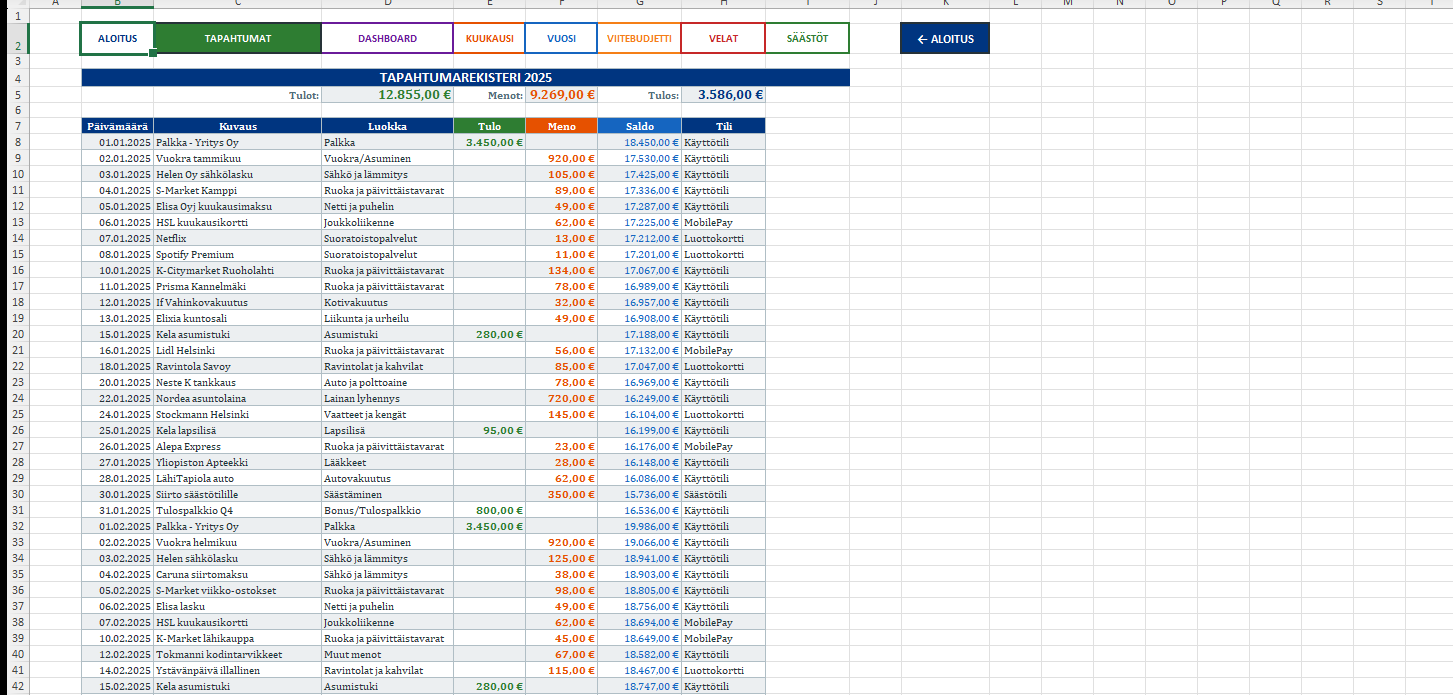This screenshot has height=695, width=1453.
Task: Select the 720,00 € expense cell
Action: coord(561,398)
